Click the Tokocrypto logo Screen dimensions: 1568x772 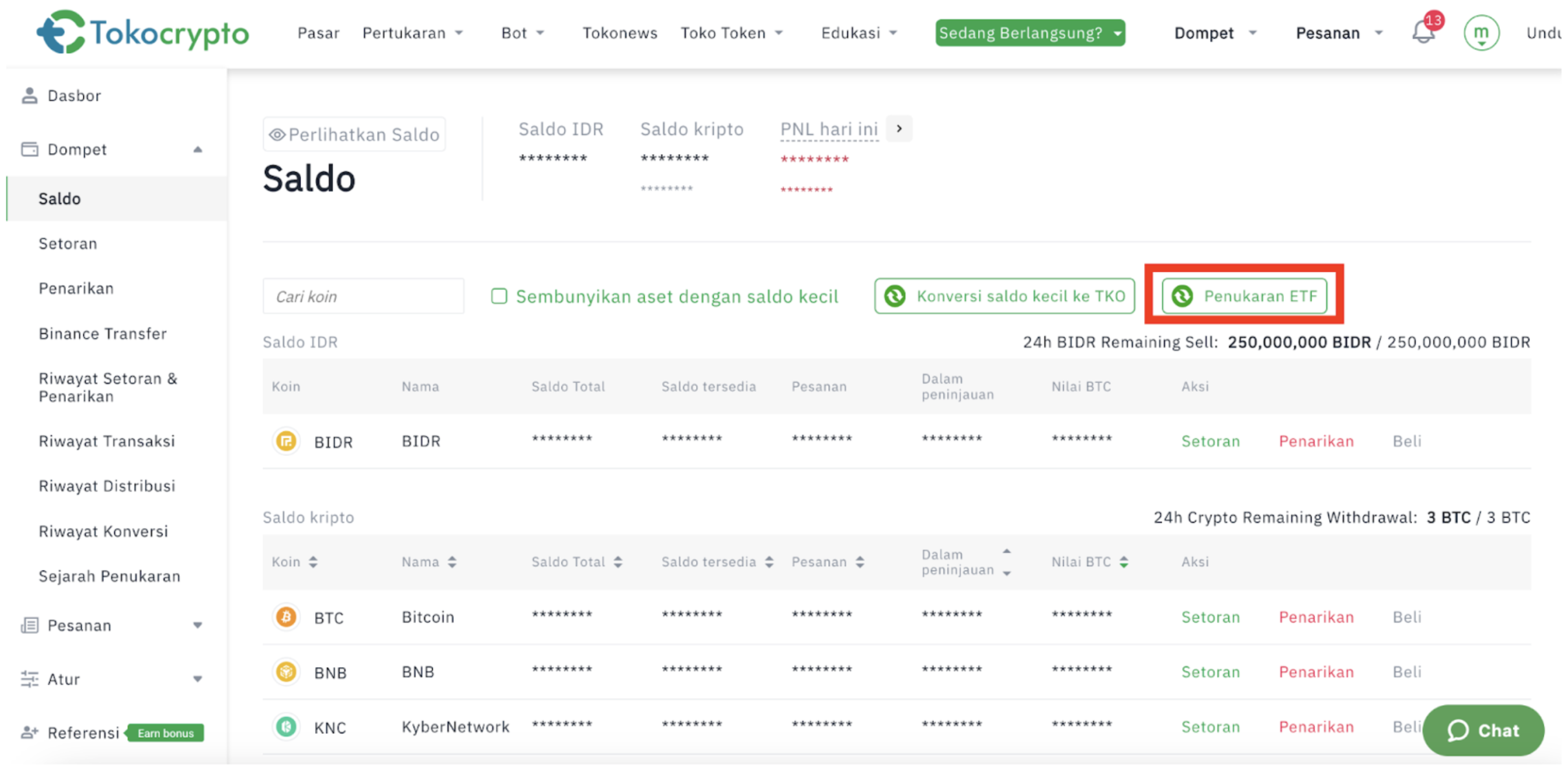142,32
